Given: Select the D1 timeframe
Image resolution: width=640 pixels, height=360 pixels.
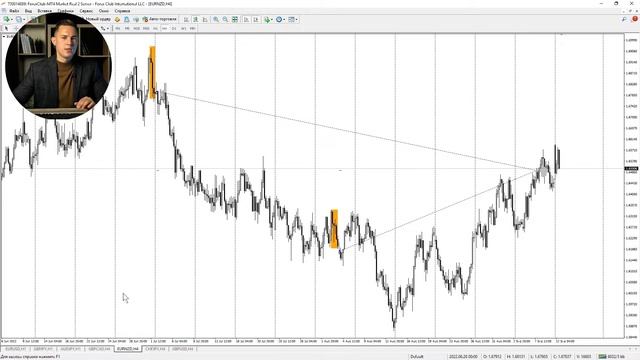Looking at the screenshot, I should point(174,28).
